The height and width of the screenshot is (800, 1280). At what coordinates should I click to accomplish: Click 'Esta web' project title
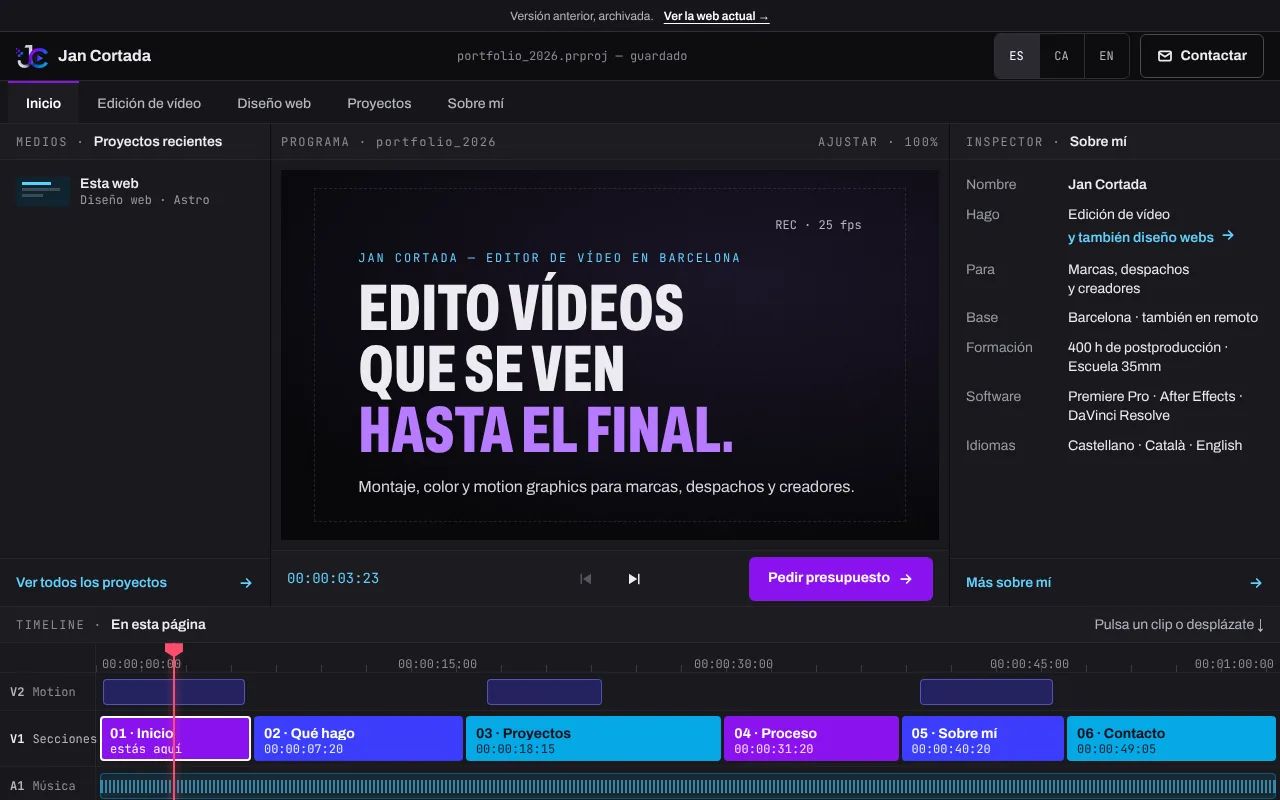[x=109, y=183]
